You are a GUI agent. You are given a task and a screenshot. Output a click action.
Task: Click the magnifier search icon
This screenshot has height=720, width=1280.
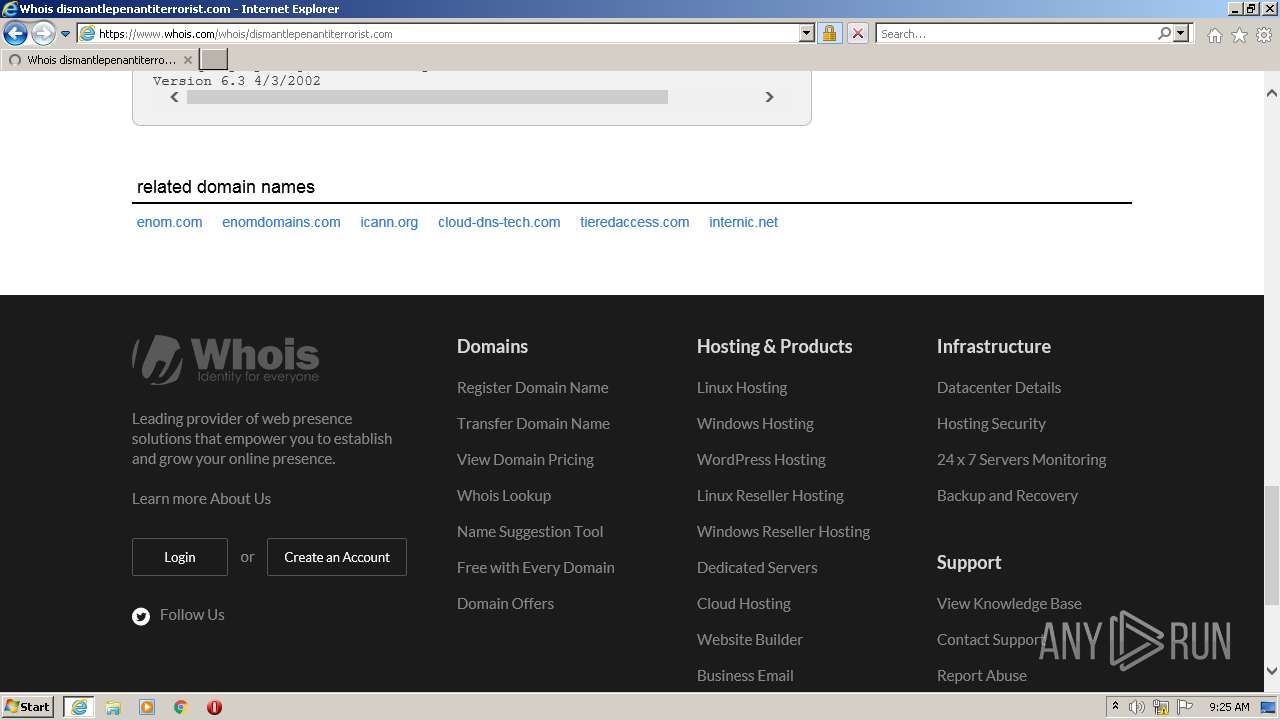(x=1164, y=33)
